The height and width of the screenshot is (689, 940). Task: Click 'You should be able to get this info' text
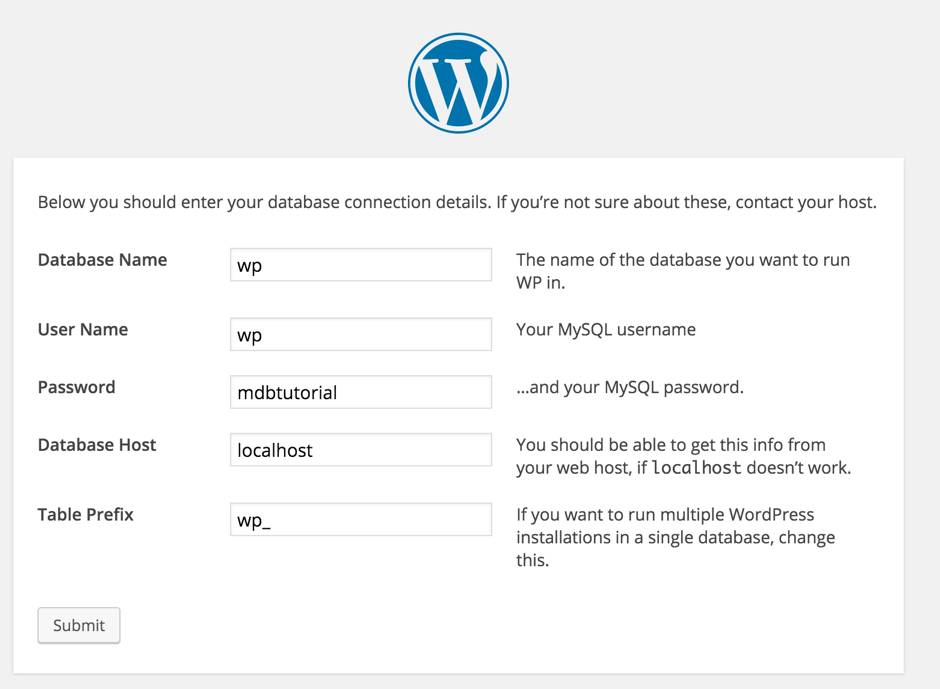pyautogui.click(x=670, y=445)
